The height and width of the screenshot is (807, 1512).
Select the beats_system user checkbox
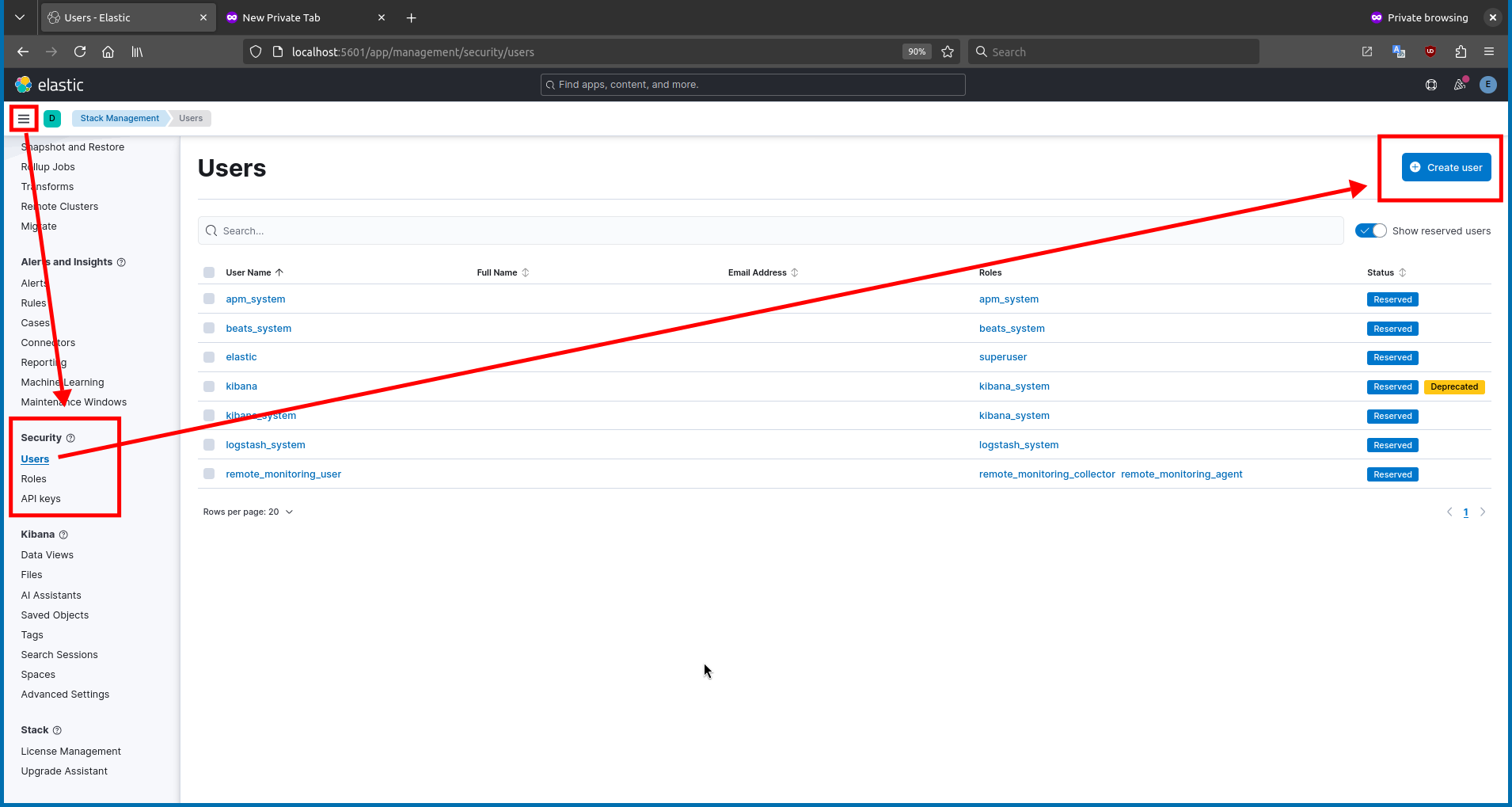tap(209, 328)
